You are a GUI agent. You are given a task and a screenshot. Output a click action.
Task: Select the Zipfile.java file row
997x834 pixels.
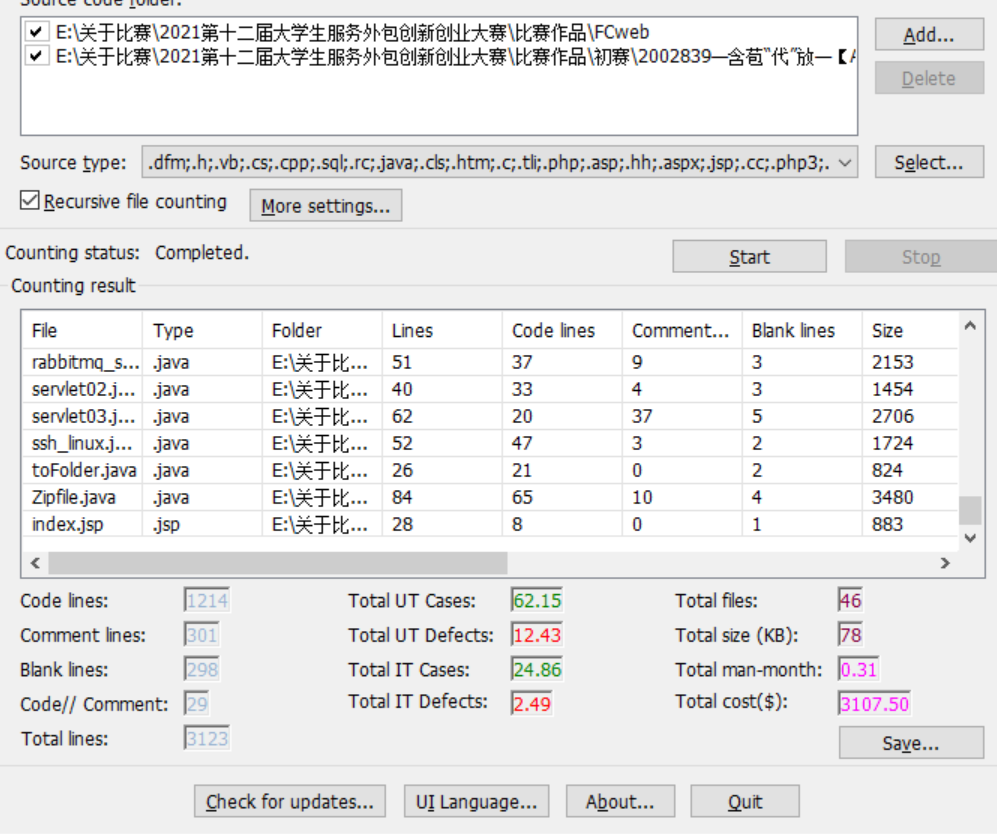click(490, 497)
